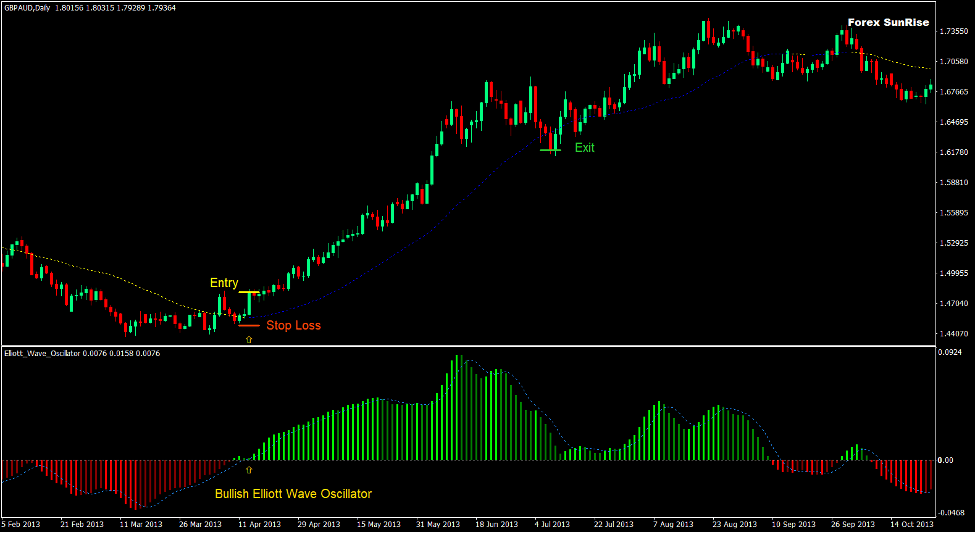Screen dimensions: 977x533
Task: Click the 22 Jul 2013 date label
Action: [x=614, y=525]
